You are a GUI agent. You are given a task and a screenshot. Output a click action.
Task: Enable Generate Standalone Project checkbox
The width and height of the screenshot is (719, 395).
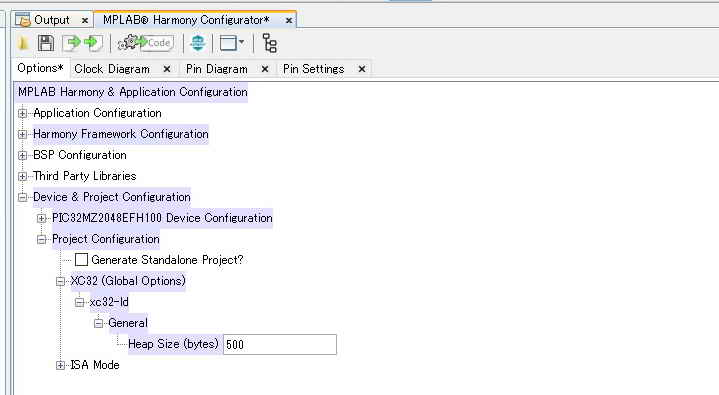tap(81, 260)
